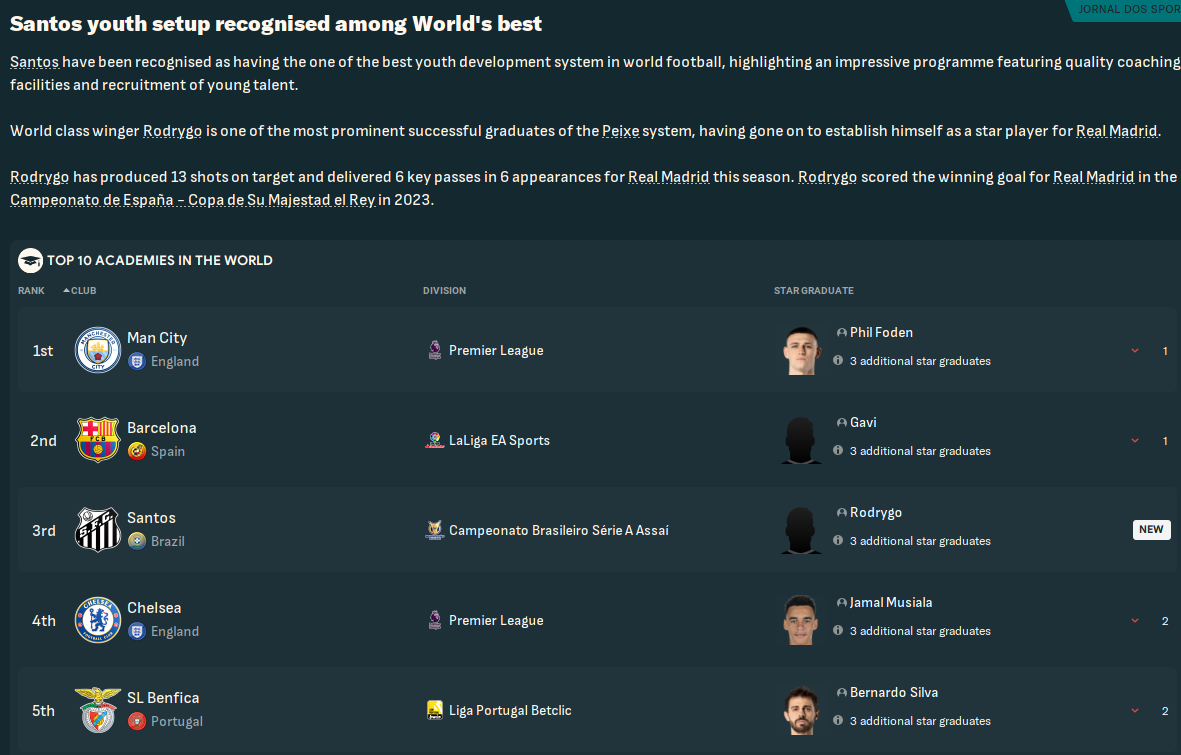This screenshot has width=1181, height=755.
Task: Click the SL Benfica eagle crest
Action: coord(97,710)
